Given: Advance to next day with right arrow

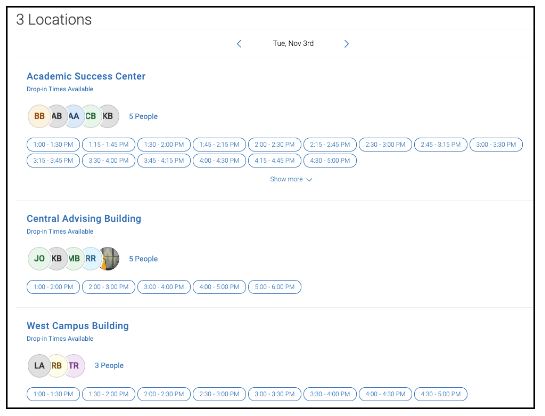Looking at the screenshot, I should click(346, 44).
